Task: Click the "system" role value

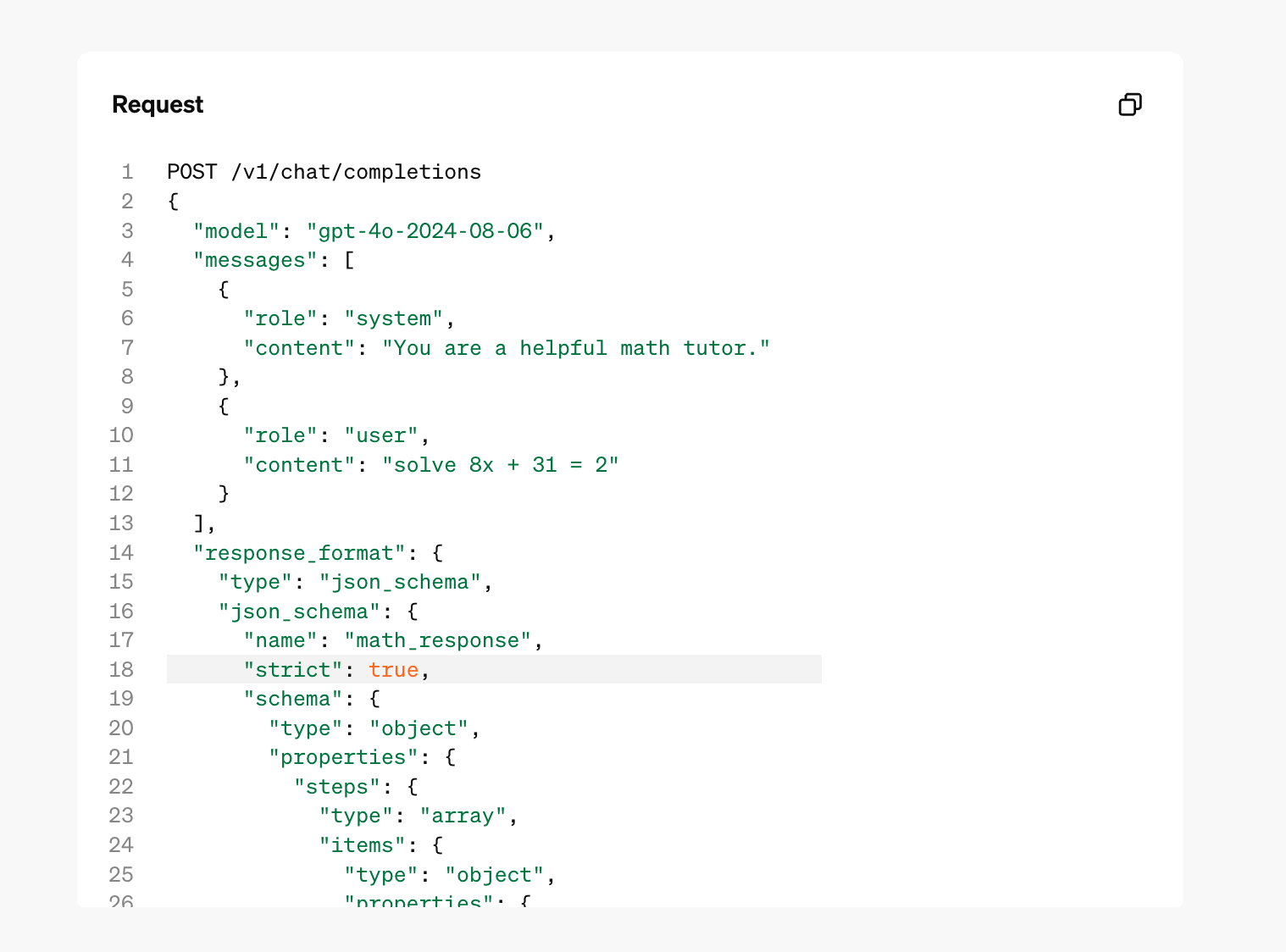Action: pyautogui.click(x=393, y=318)
